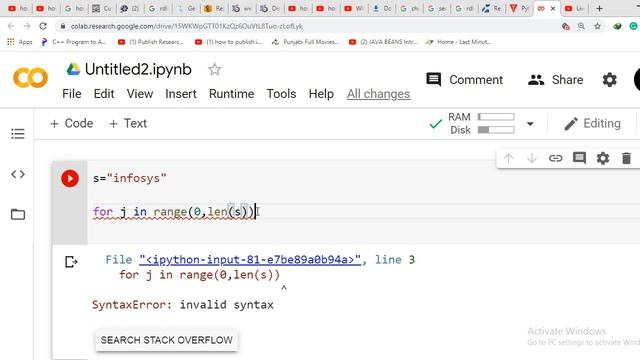Screen dimensions: 640x360
Task: Click the Colab CO logo
Action: tap(30, 78)
